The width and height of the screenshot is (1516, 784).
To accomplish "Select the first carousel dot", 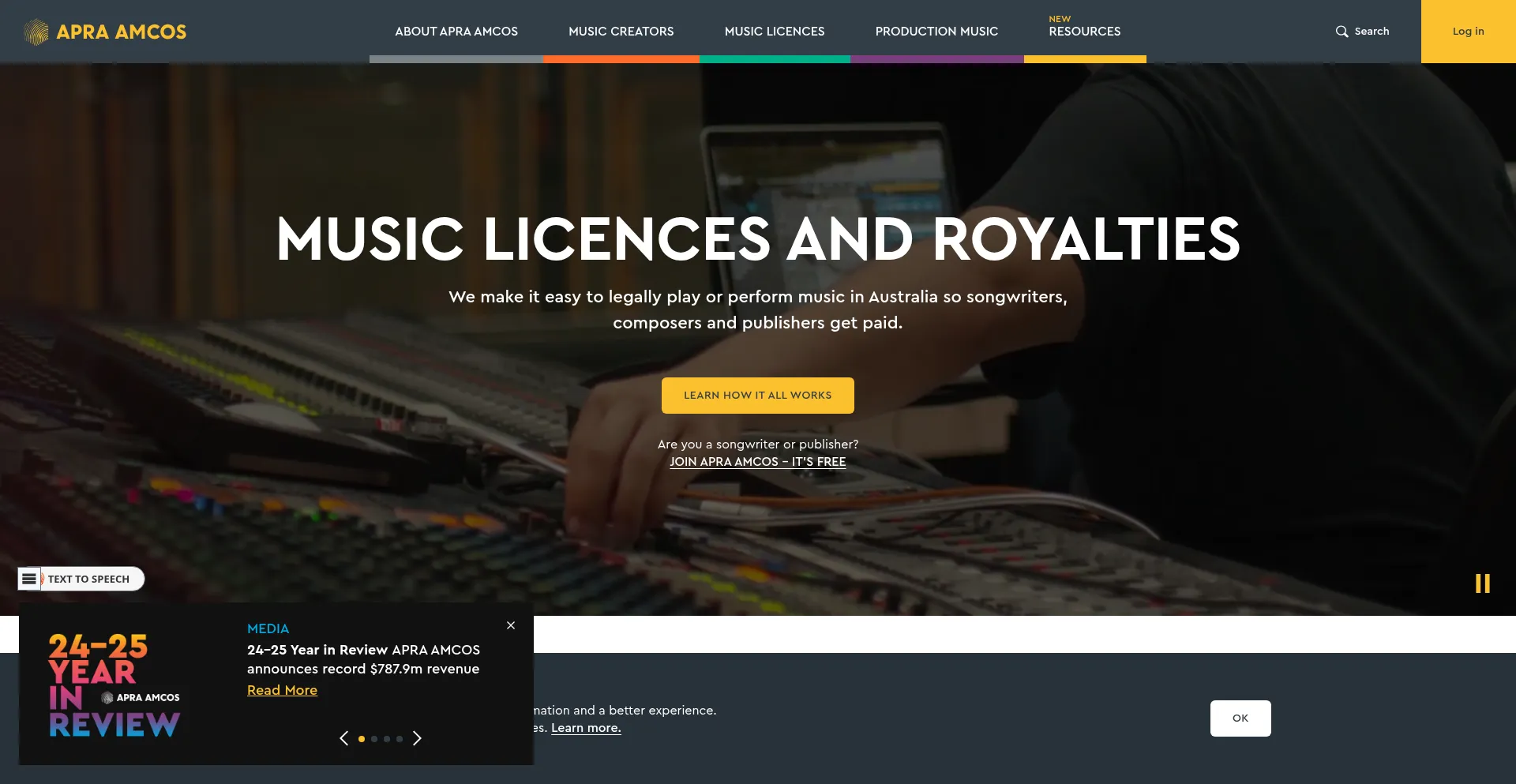I will [362, 739].
